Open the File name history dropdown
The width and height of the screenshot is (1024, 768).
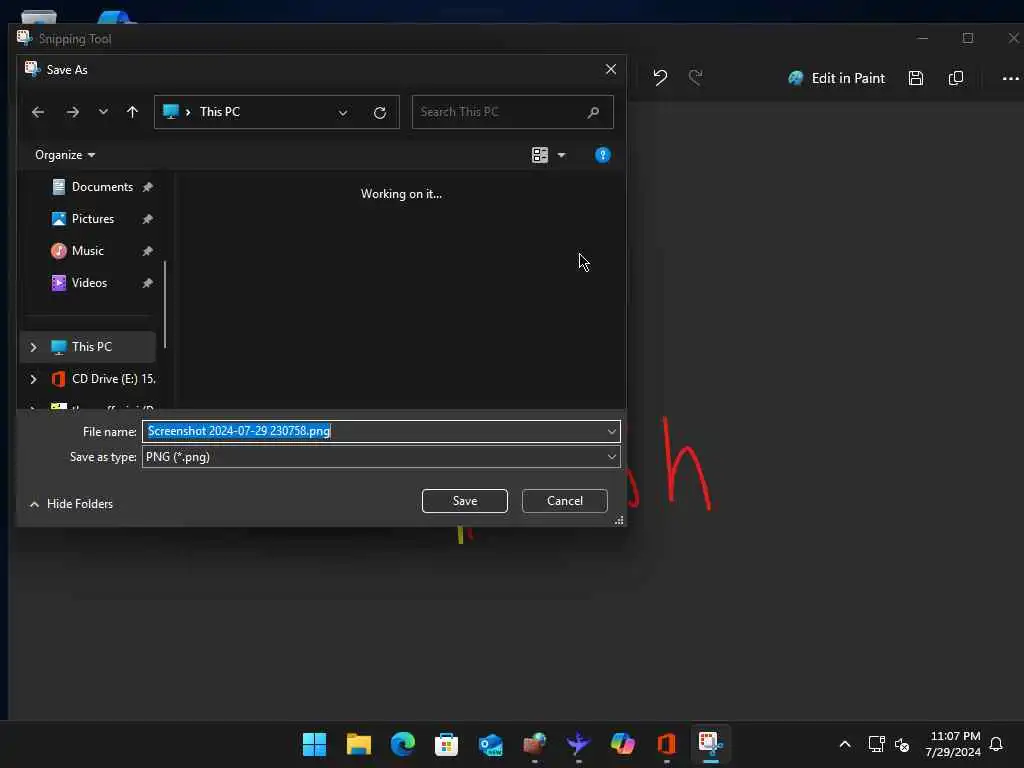pos(612,432)
